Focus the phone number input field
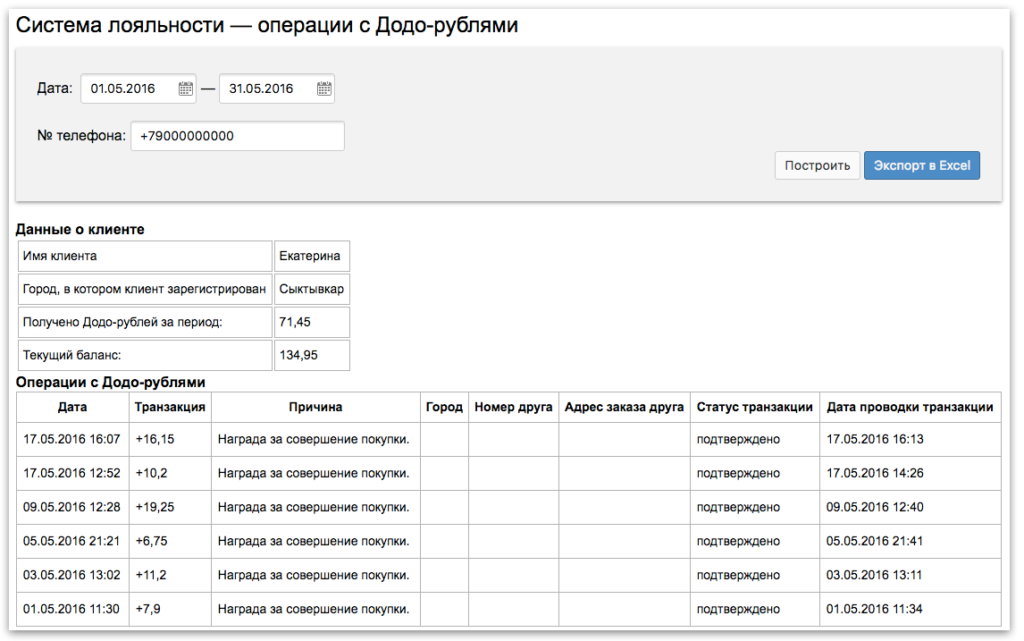This screenshot has width=1024, height=641. [x=238, y=136]
